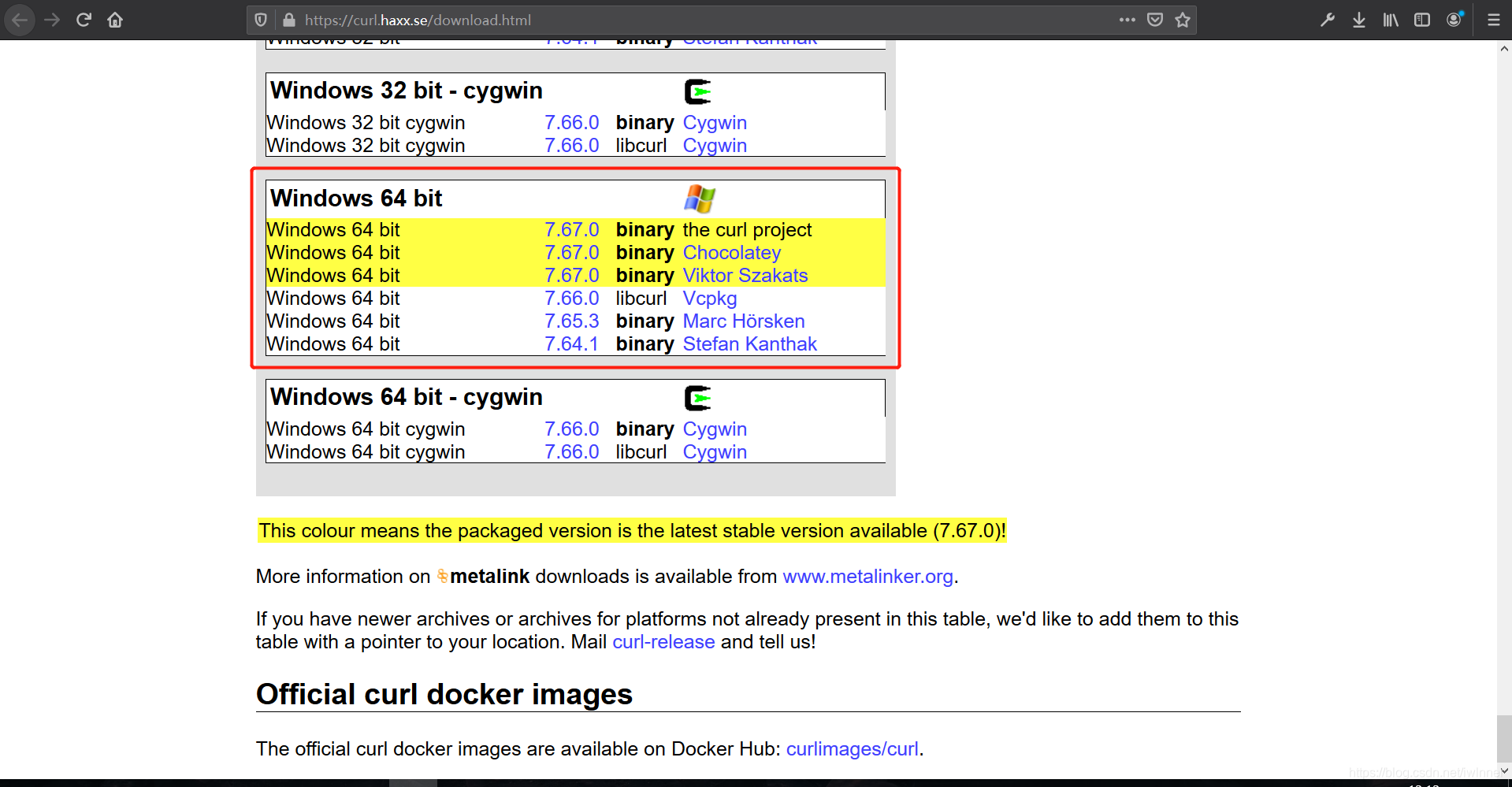Open curlimages/curl Docker Hub link

pyautogui.click(x=853, y=749)
